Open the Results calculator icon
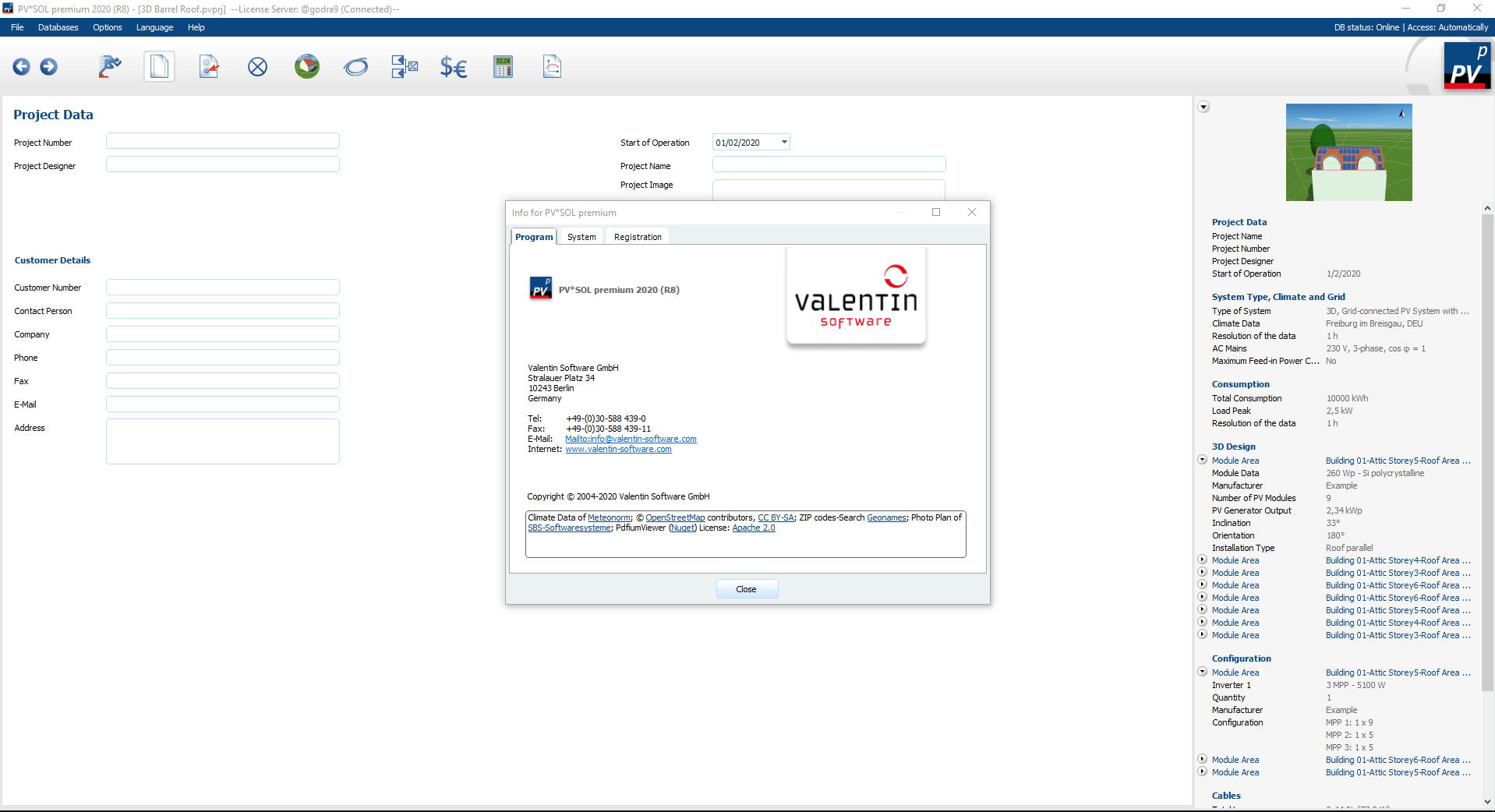The image size is (1495, 812). (504, 67)
